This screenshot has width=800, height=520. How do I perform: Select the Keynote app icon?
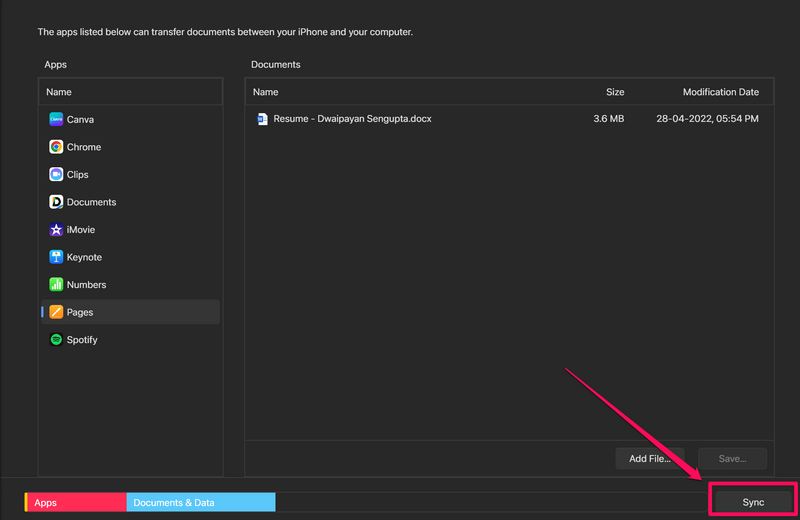coord(57,257)
